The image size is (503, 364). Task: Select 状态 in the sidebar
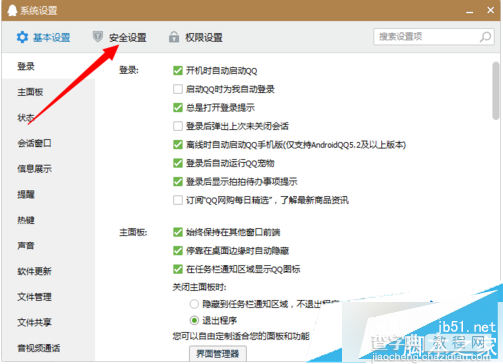click(x=49, y=117)
